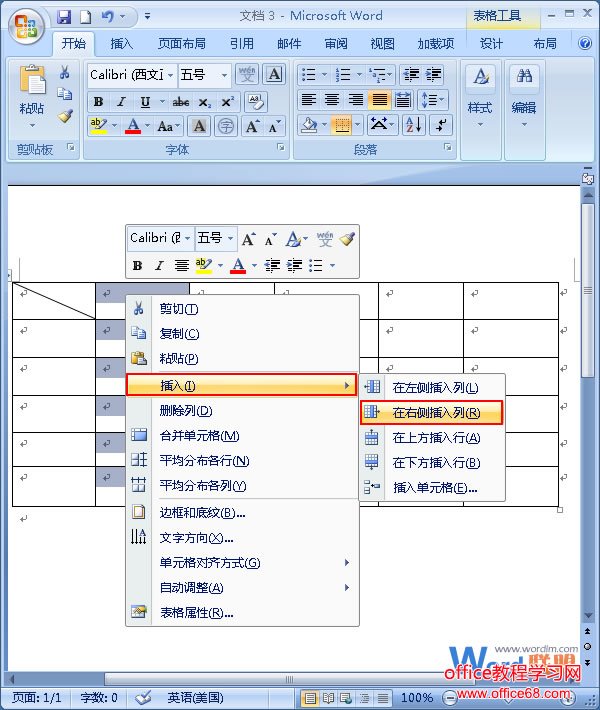Click the Copy icon in clipboard group
Viewport: 600px width, 710px height.
65,94
